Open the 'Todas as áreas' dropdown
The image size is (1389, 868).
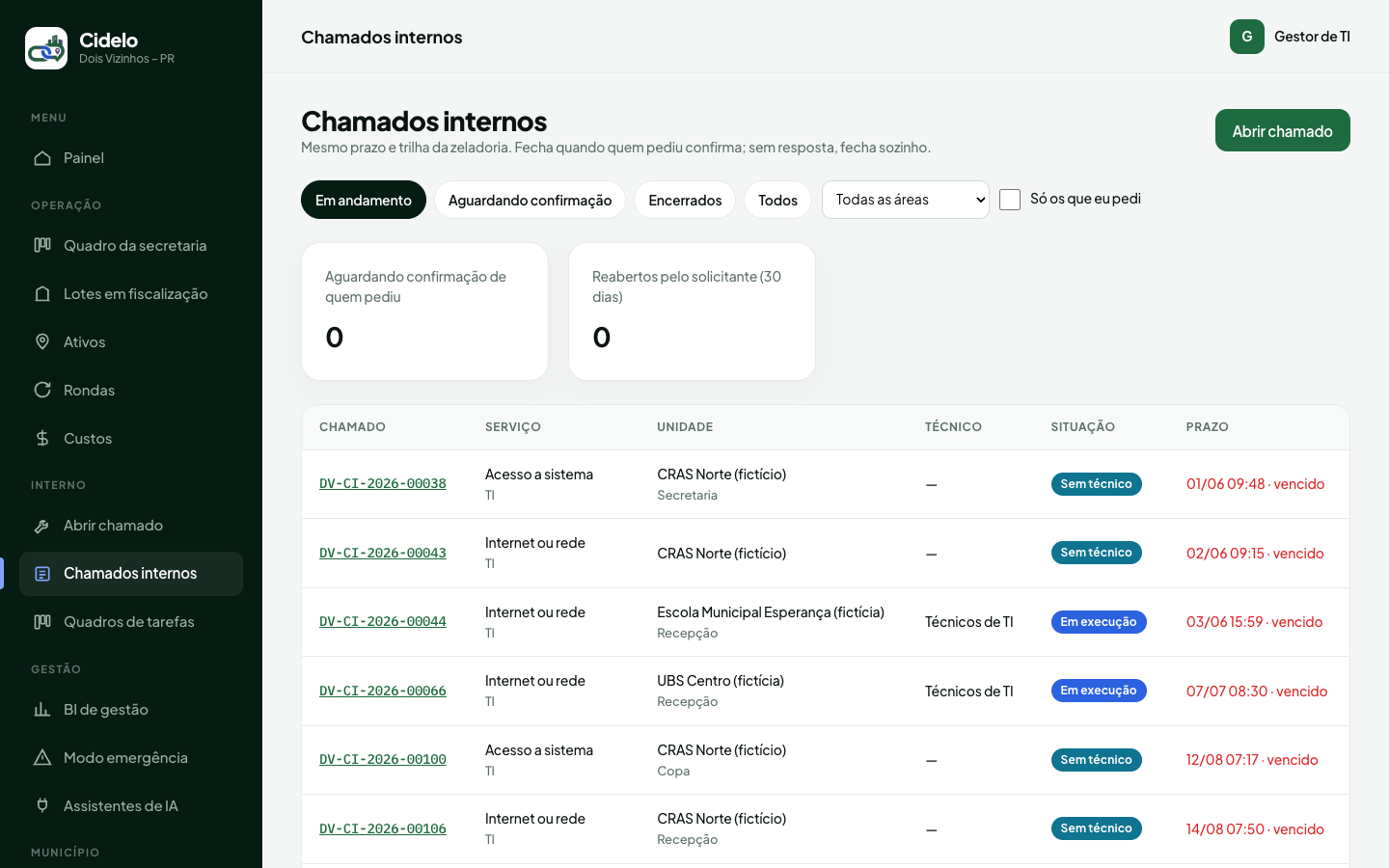[906, 200]
